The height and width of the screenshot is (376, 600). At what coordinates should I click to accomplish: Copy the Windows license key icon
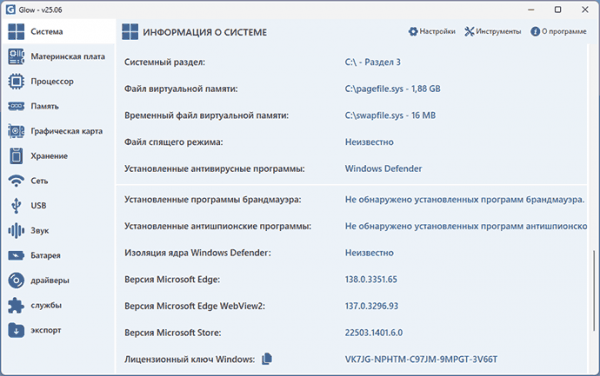(267, 359)
